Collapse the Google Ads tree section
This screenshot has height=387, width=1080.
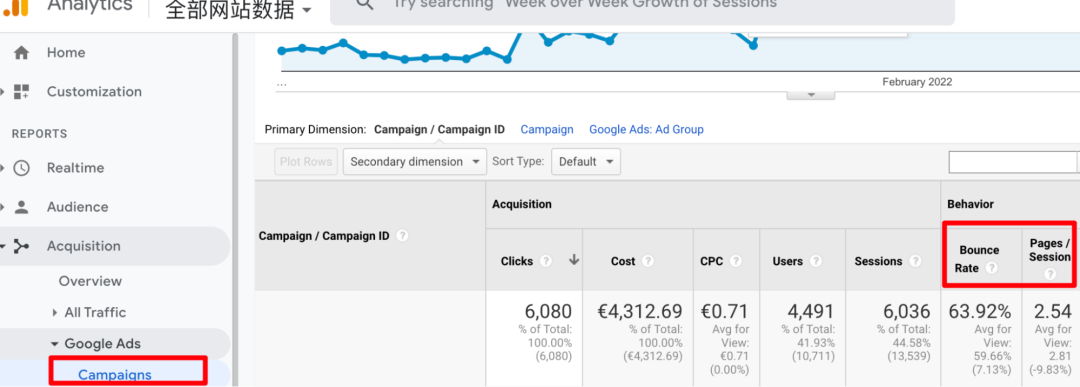pyautogui.click(x=54, y=344)
